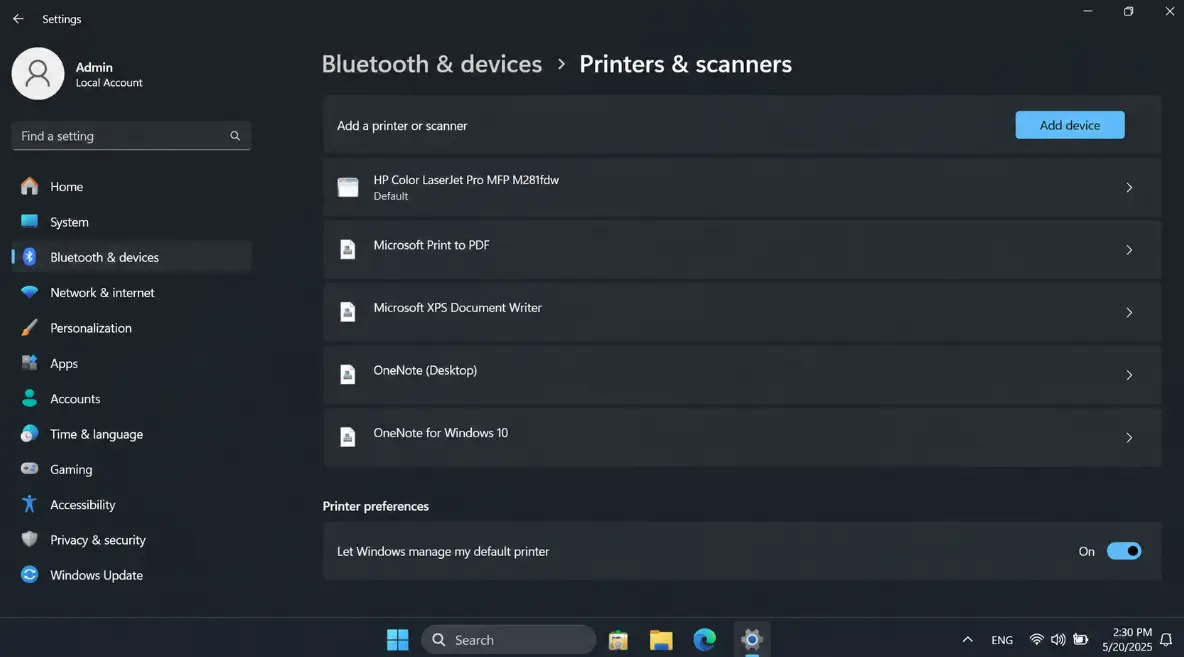Screen dimensions: 1184x657
Task: Open System settings label
Action: coord(69,222)
